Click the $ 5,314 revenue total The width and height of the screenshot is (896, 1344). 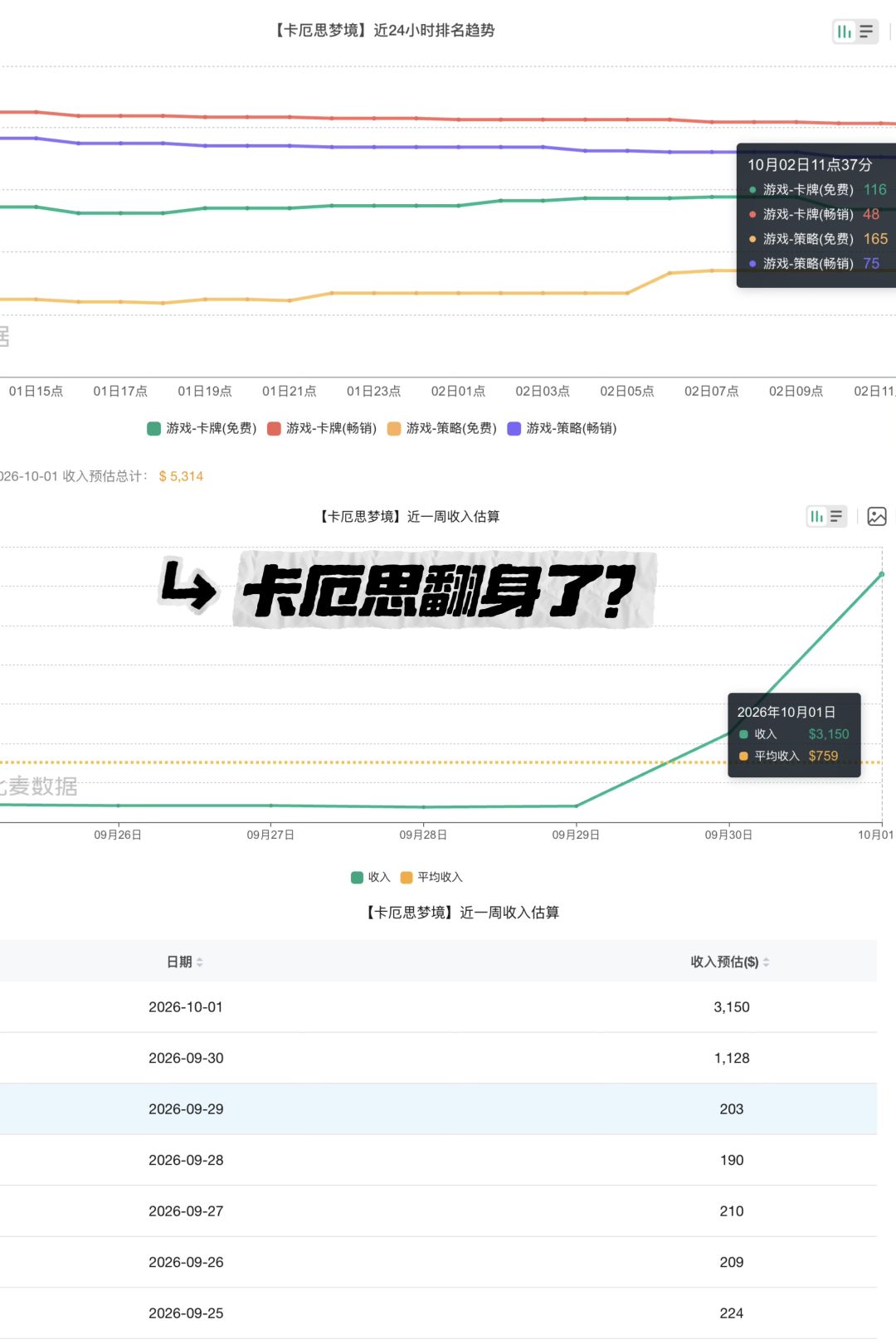181,476
